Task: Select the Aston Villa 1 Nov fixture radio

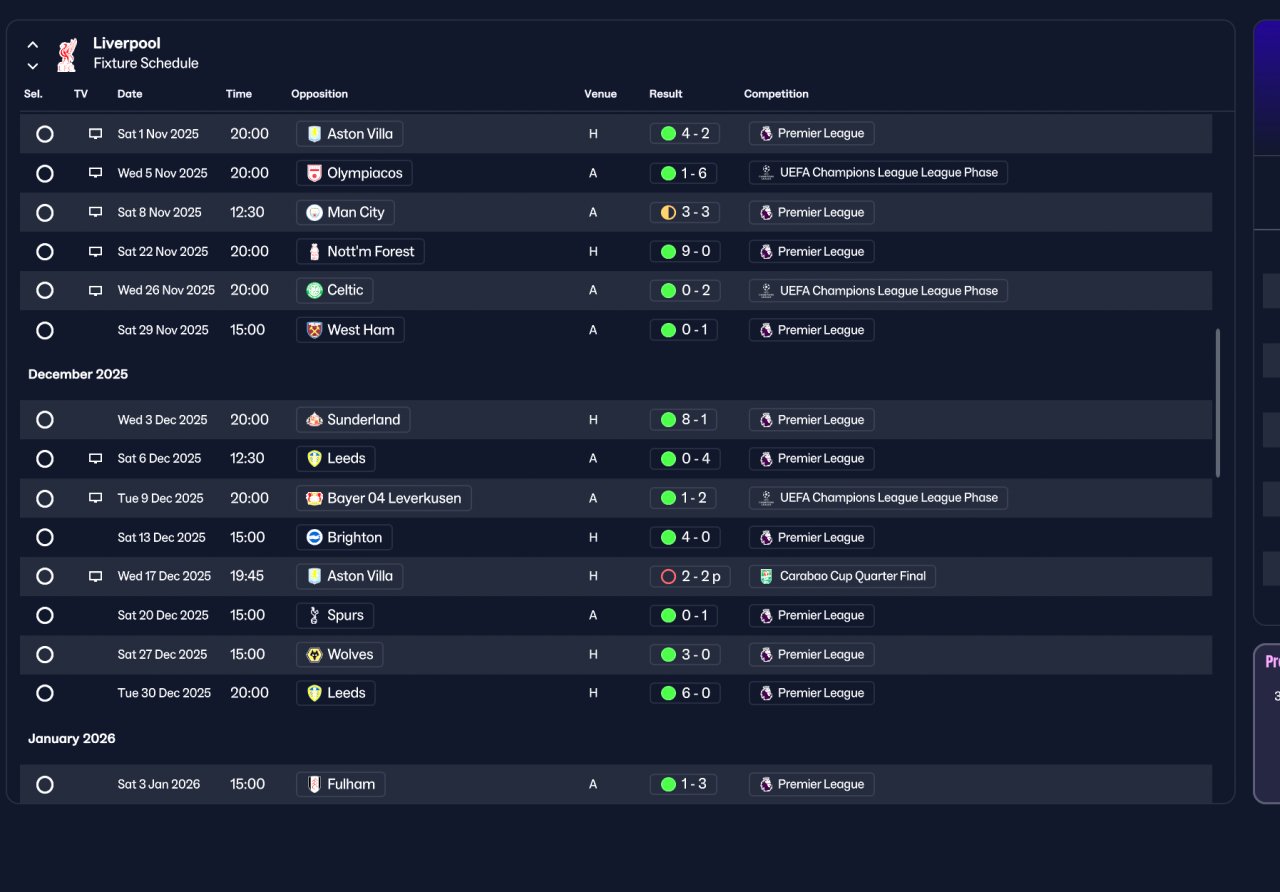Action: (45, 134)
